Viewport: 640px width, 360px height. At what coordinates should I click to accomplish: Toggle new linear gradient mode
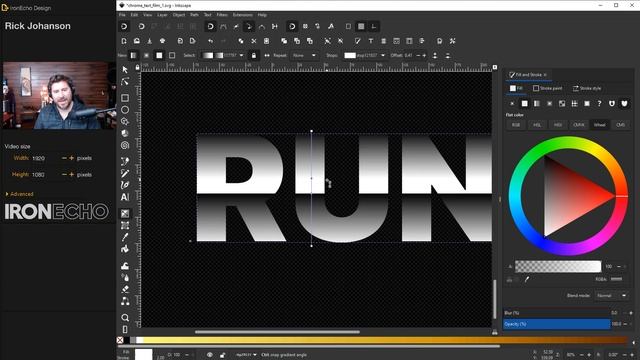point(133,56)
